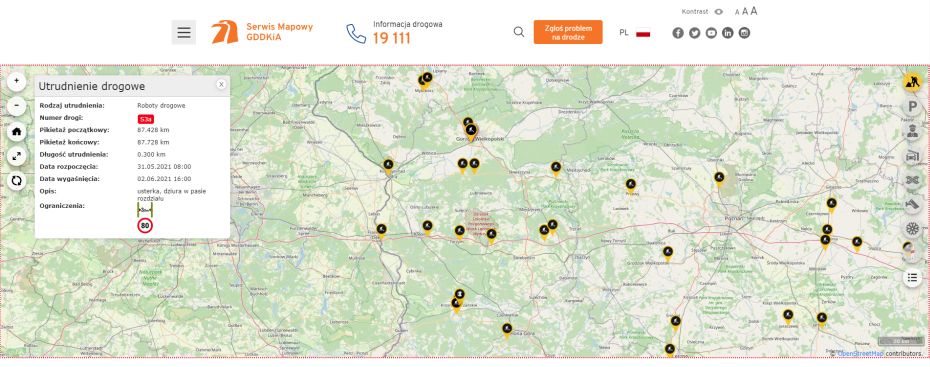The height and width of the screenshot is (367, 930).
Task: Click the '87.428 km' start chainage value
Action: 153,130
